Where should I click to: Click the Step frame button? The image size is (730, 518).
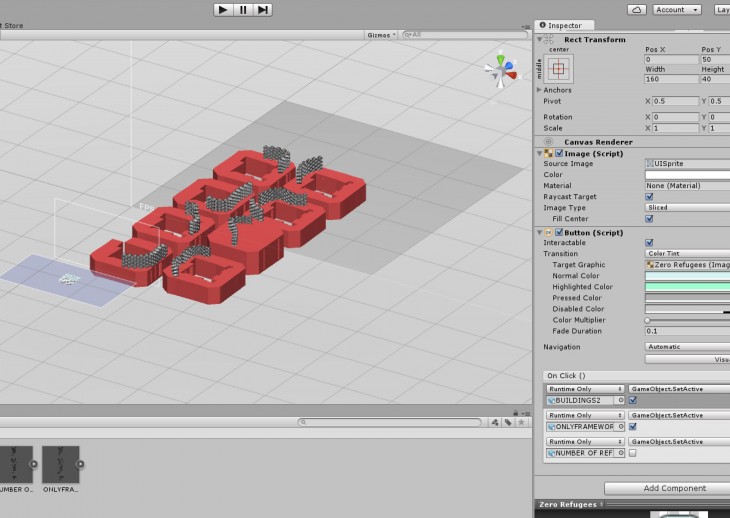pos(263,9)
